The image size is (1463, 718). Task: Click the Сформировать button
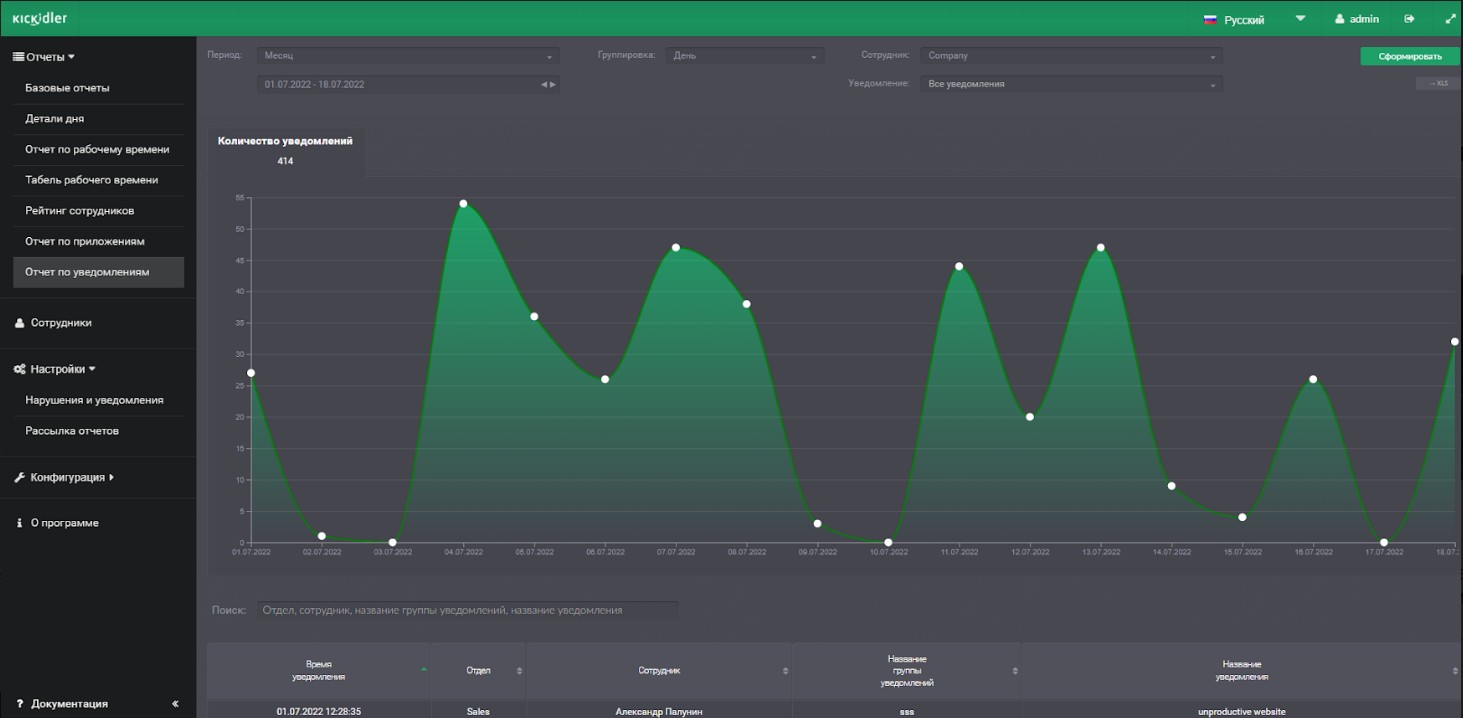[1409, 57]
